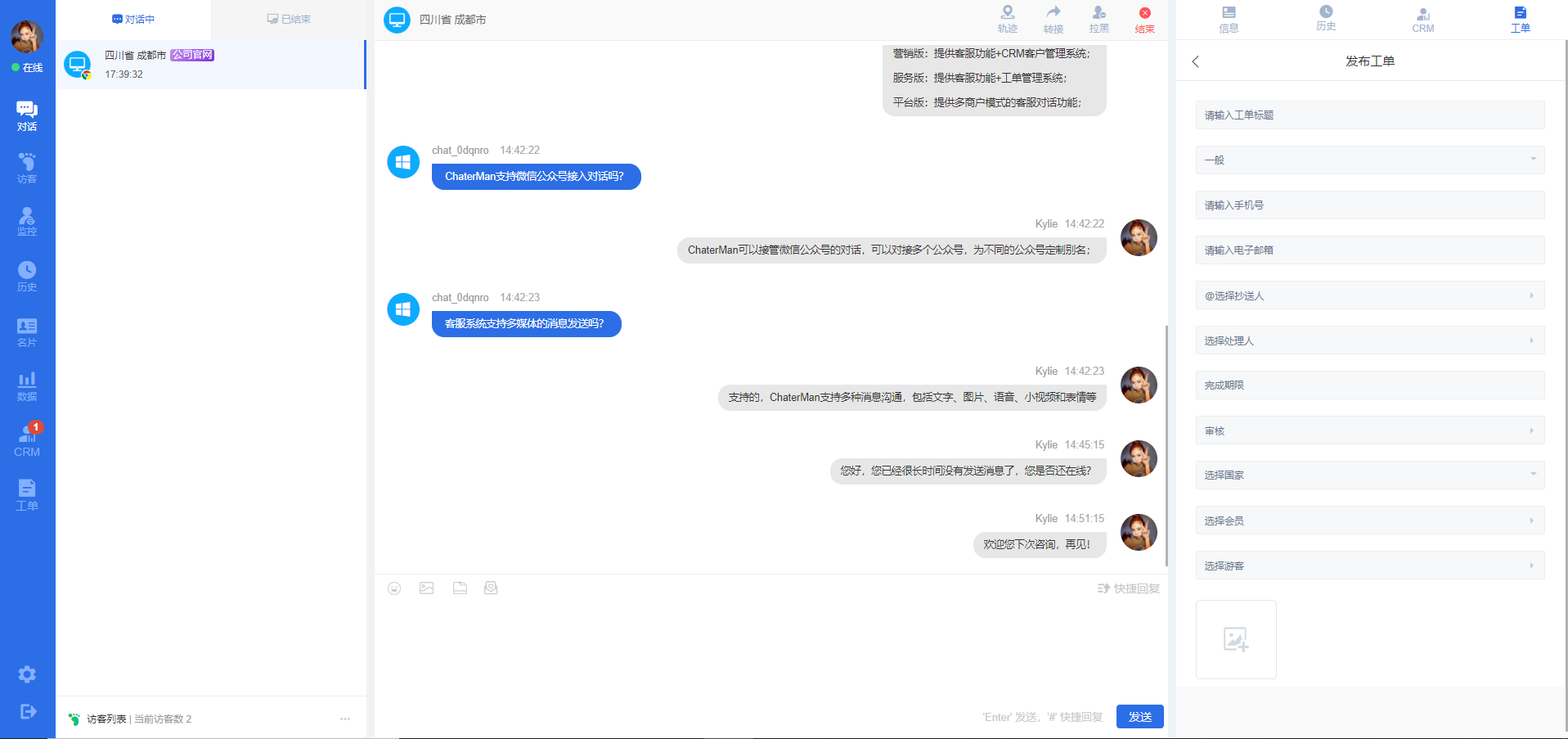Click the 完成期限 deadline field

click(1370, 385)
